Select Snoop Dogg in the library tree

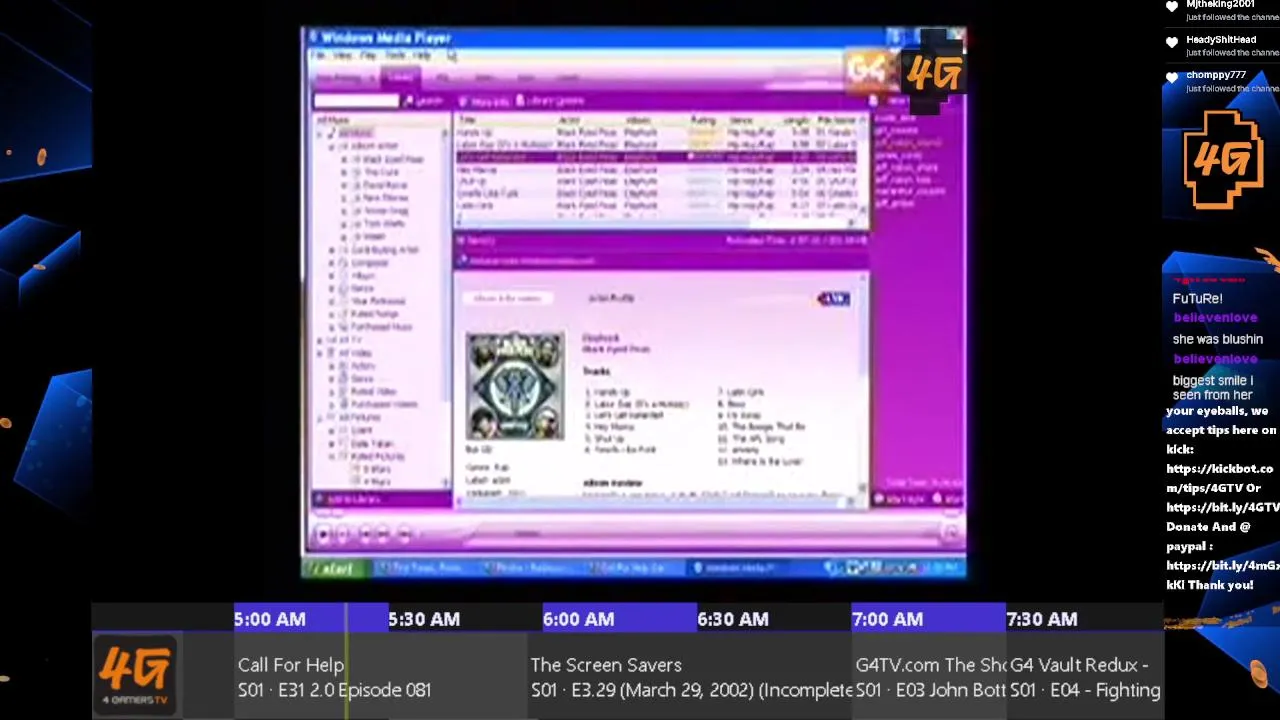click(x=386, y=211)
